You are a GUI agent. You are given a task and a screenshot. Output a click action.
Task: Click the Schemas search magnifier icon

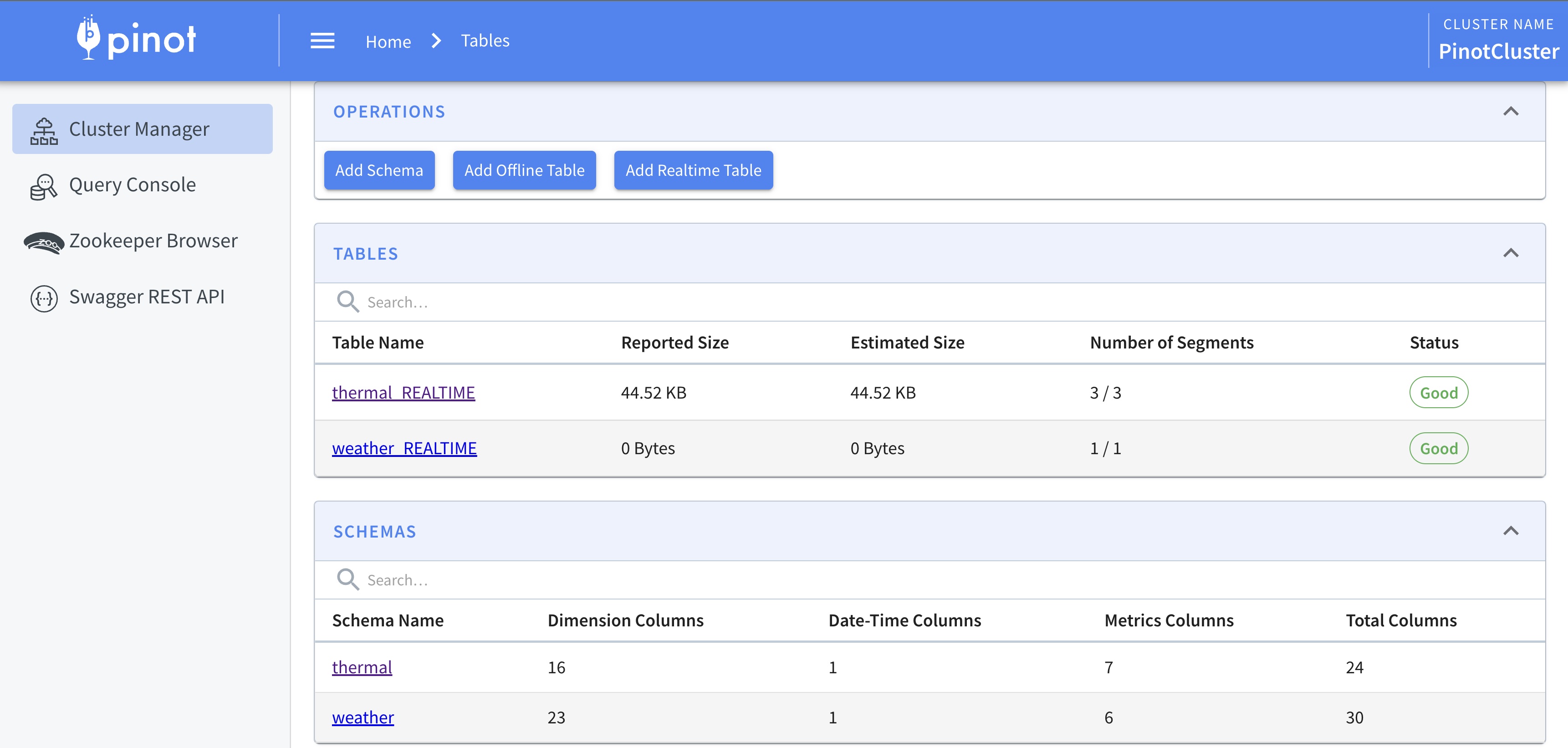click(347, 579)
